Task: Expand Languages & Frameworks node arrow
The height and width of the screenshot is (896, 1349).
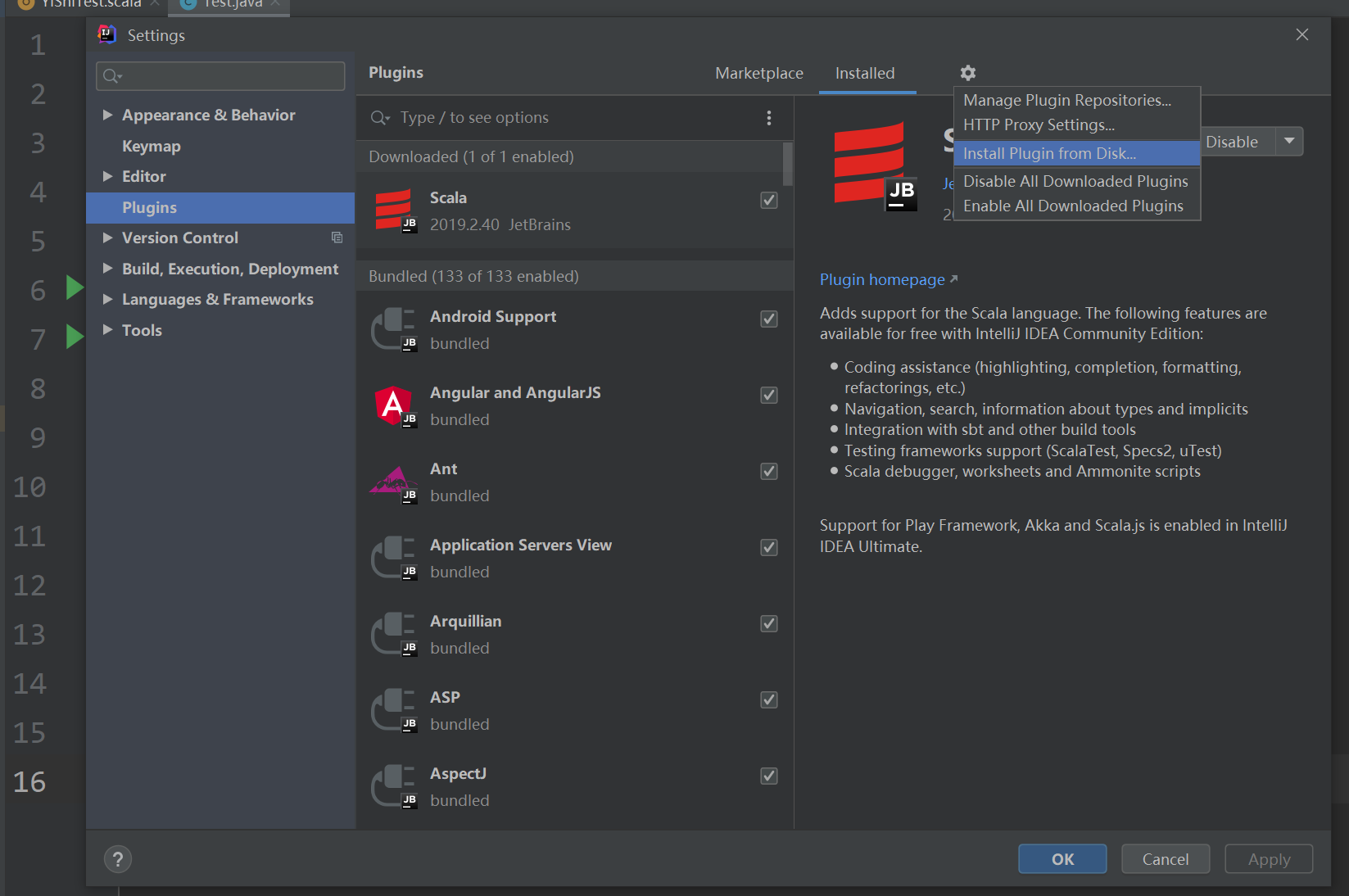Action: click(107, 299)
